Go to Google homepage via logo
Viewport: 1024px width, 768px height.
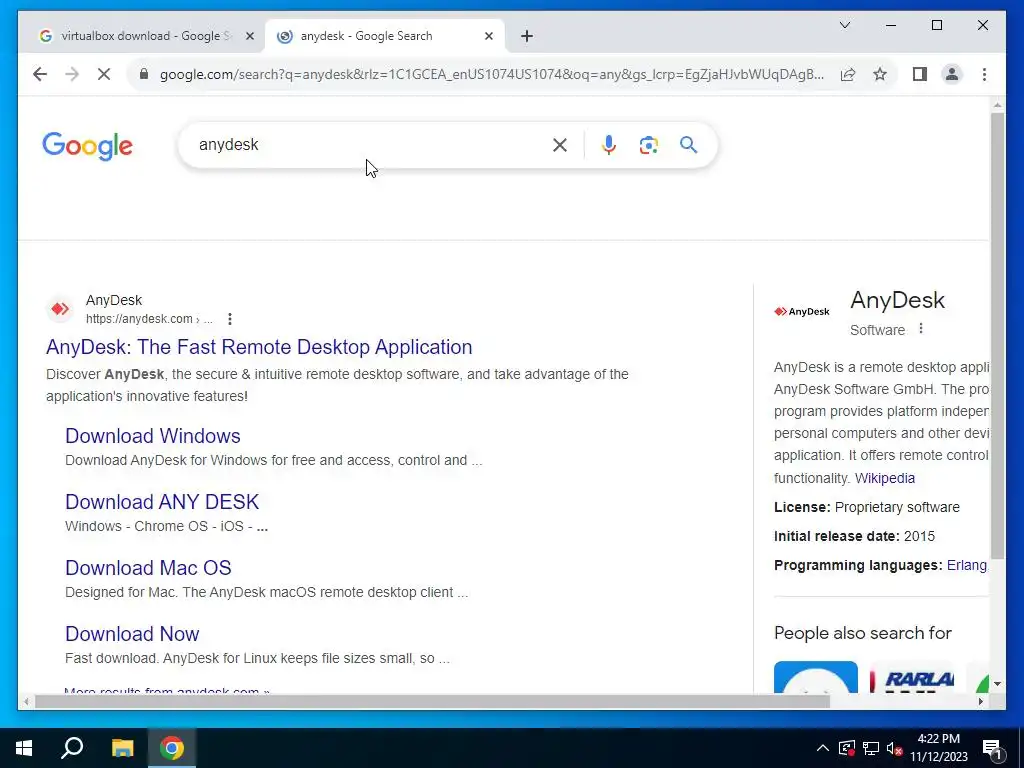(88, 145)
